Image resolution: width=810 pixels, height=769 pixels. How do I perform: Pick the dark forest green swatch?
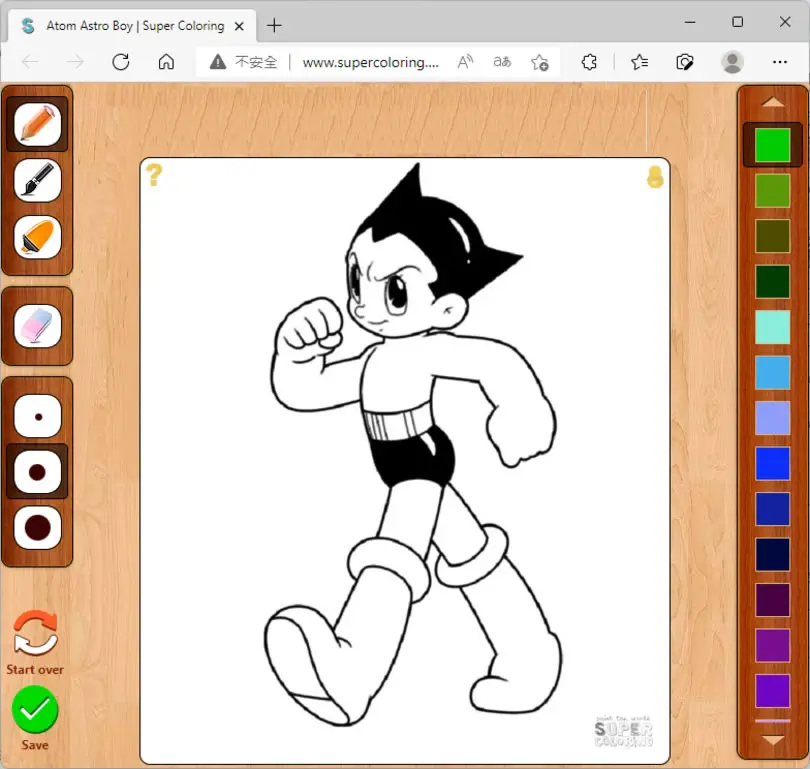pyautogui.click(x=772, y=281)
